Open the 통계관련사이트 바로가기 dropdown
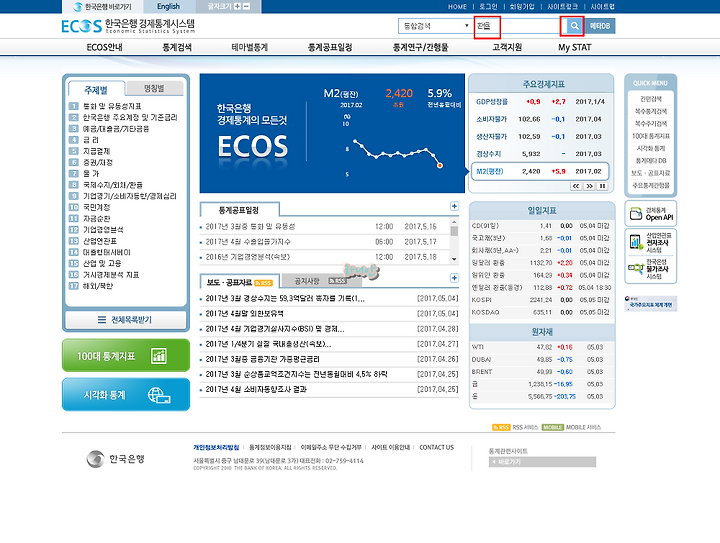This screenshot has width=720, height=543. [542, 462]
